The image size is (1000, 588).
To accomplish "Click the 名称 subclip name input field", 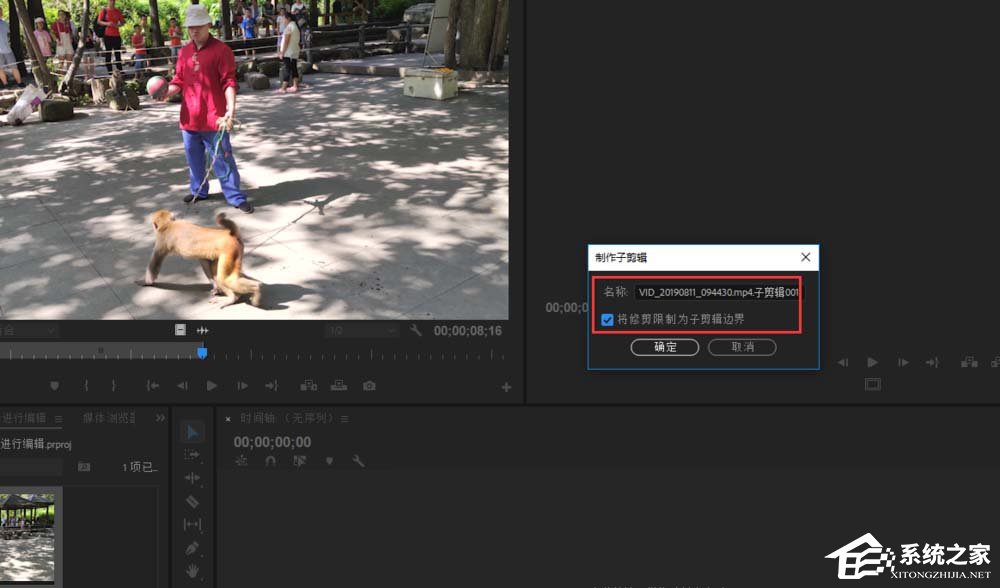I will [717, 293].
